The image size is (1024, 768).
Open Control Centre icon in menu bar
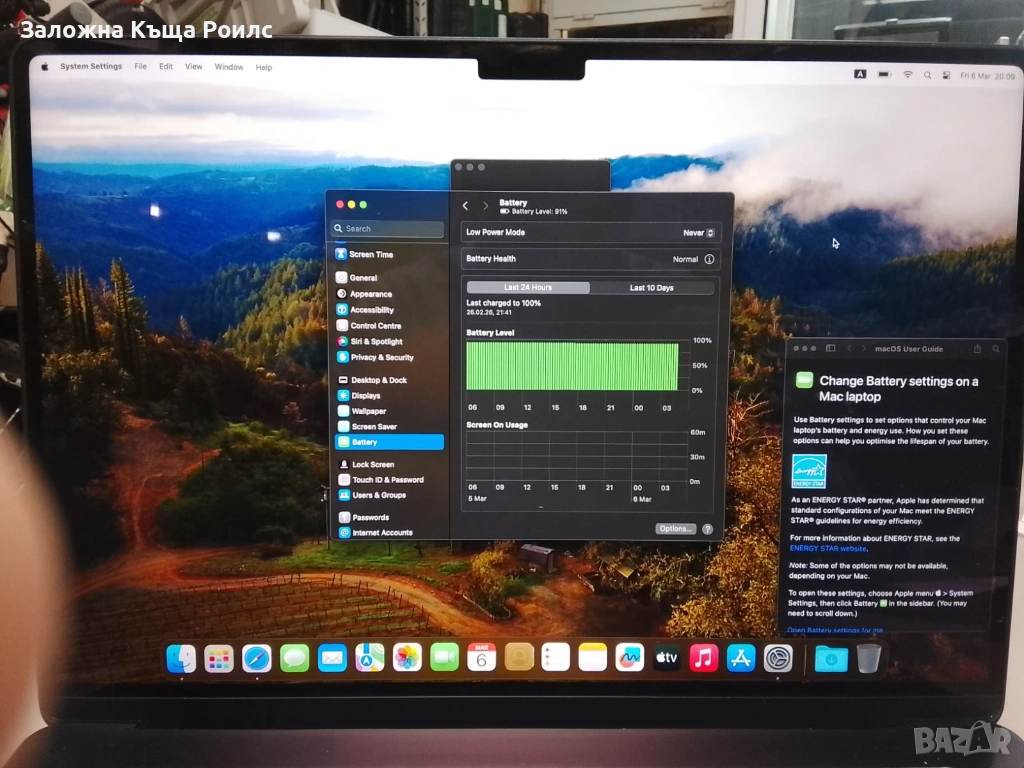[x=946, y=76]
